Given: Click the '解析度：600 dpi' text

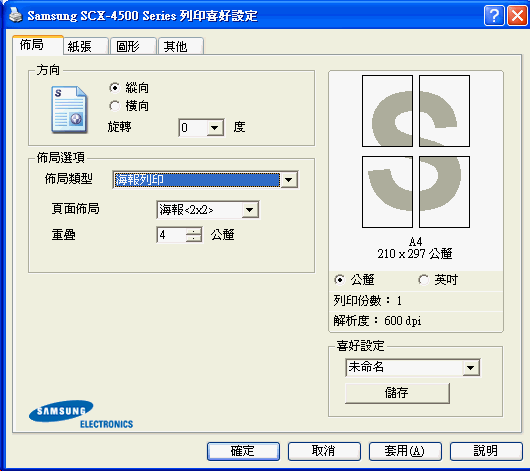Looking at the screenshot, I should click(x=377, y=321).
